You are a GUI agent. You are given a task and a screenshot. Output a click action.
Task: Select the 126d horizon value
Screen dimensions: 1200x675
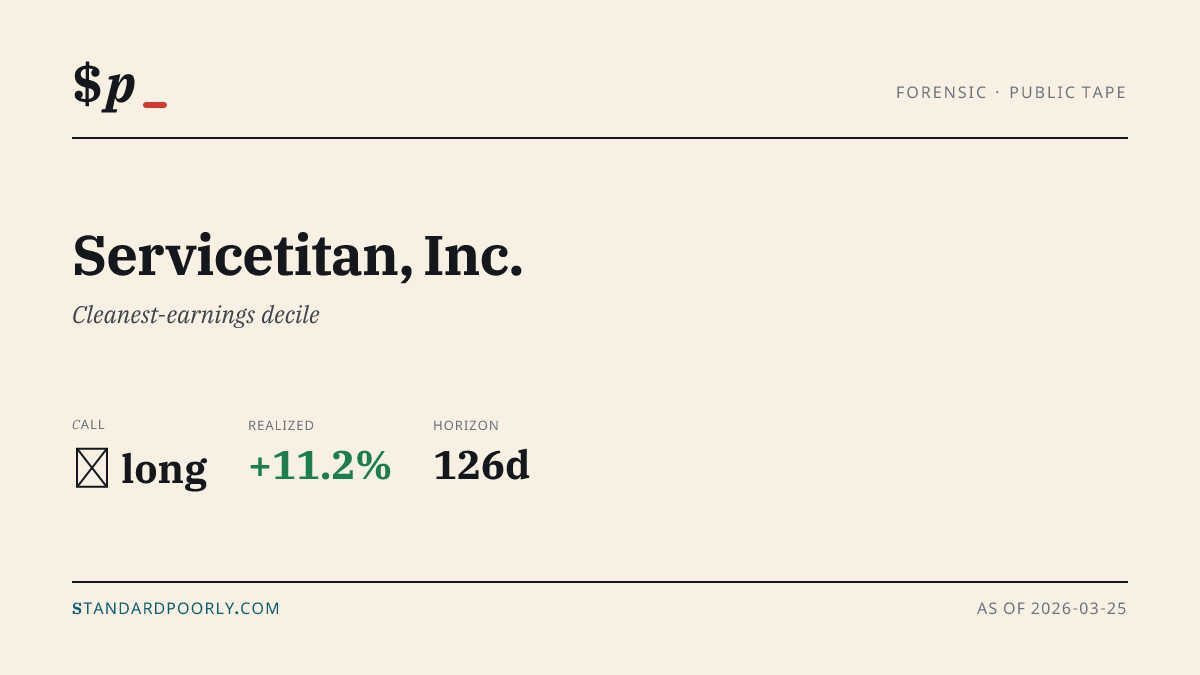coord(481,466)
